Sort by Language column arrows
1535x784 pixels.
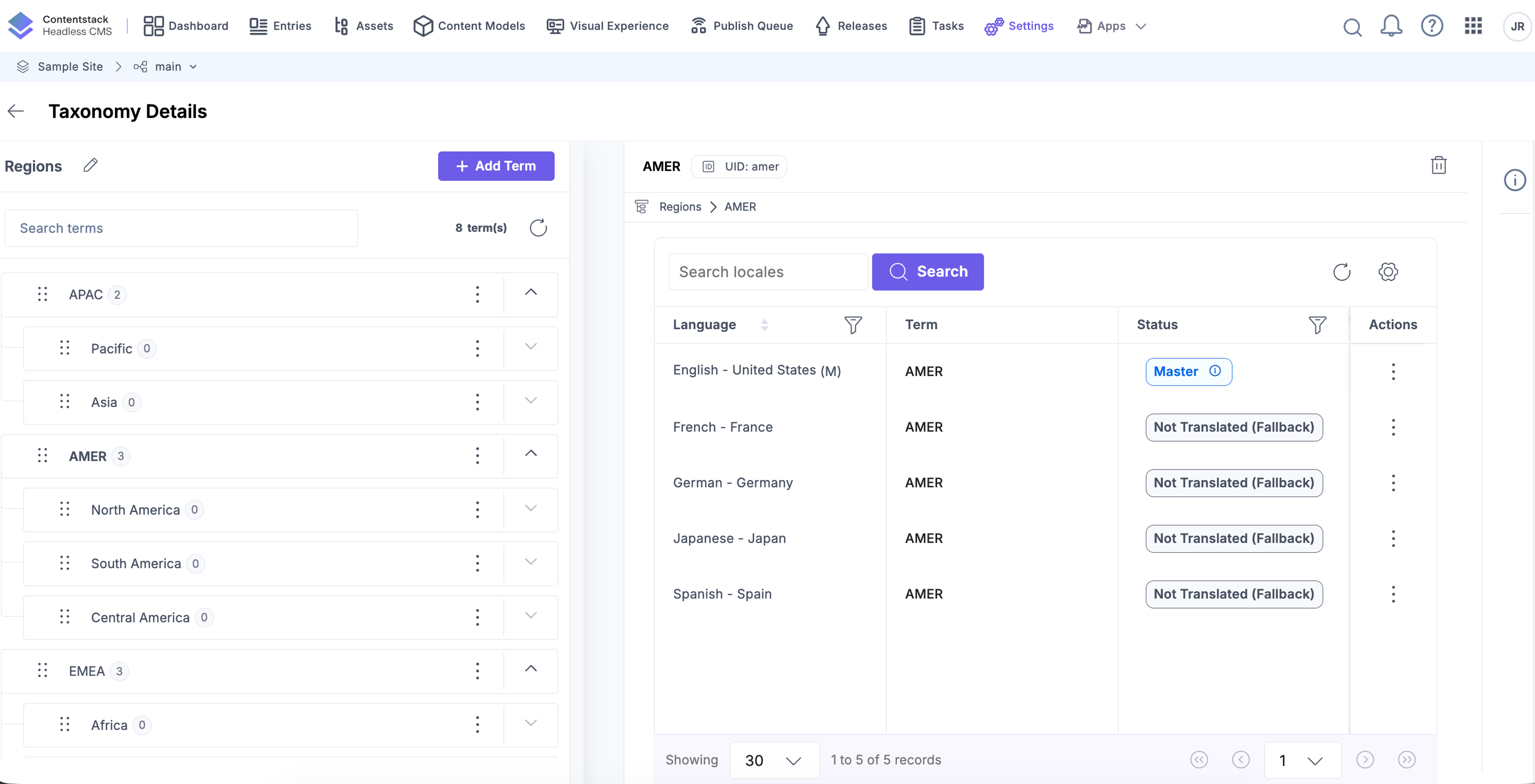coord(764,325)
